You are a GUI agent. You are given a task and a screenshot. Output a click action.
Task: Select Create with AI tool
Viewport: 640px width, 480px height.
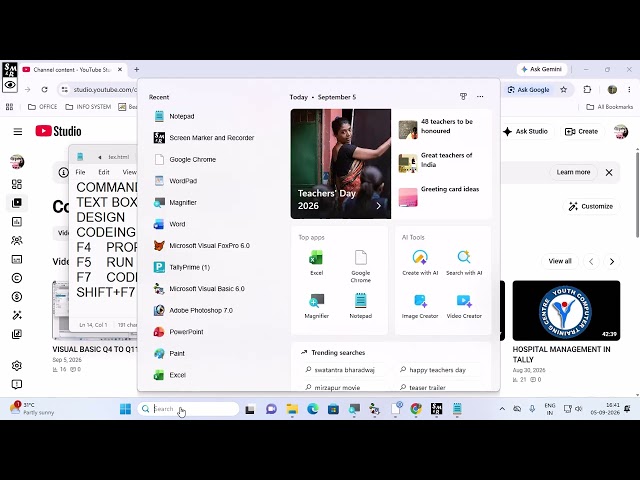420,263
